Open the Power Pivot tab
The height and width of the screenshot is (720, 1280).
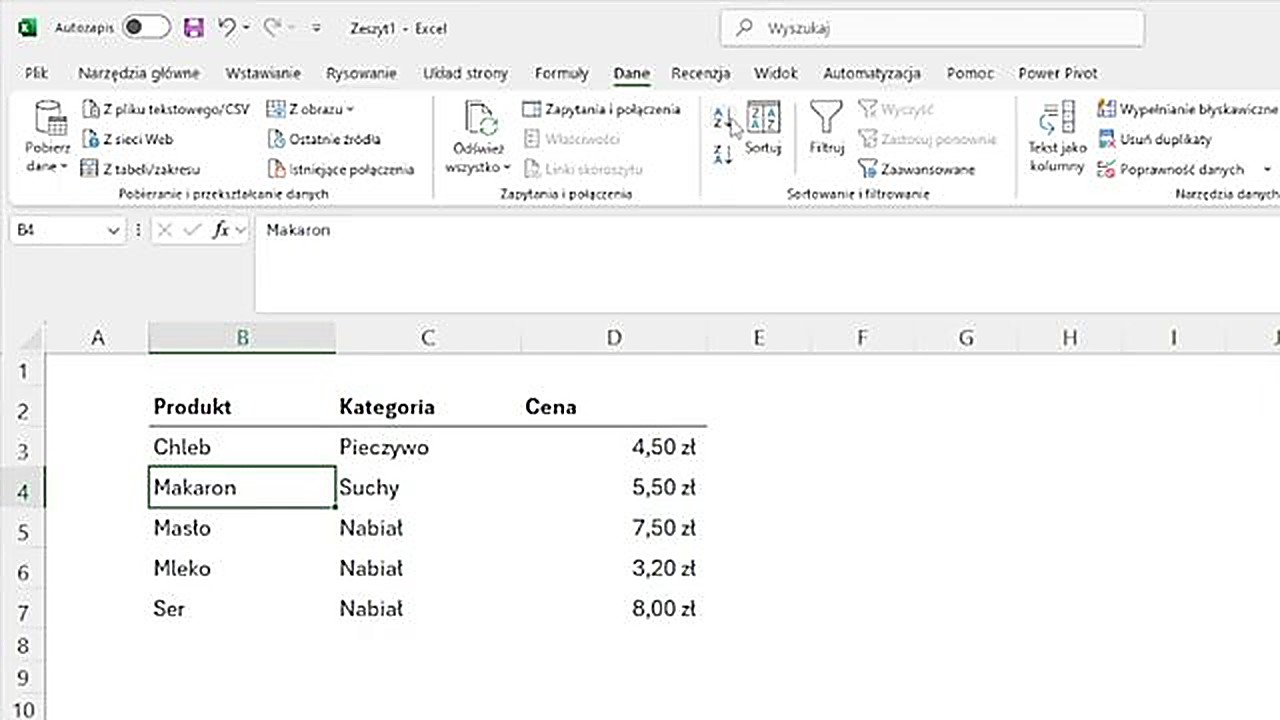[x=1057, y=73]
